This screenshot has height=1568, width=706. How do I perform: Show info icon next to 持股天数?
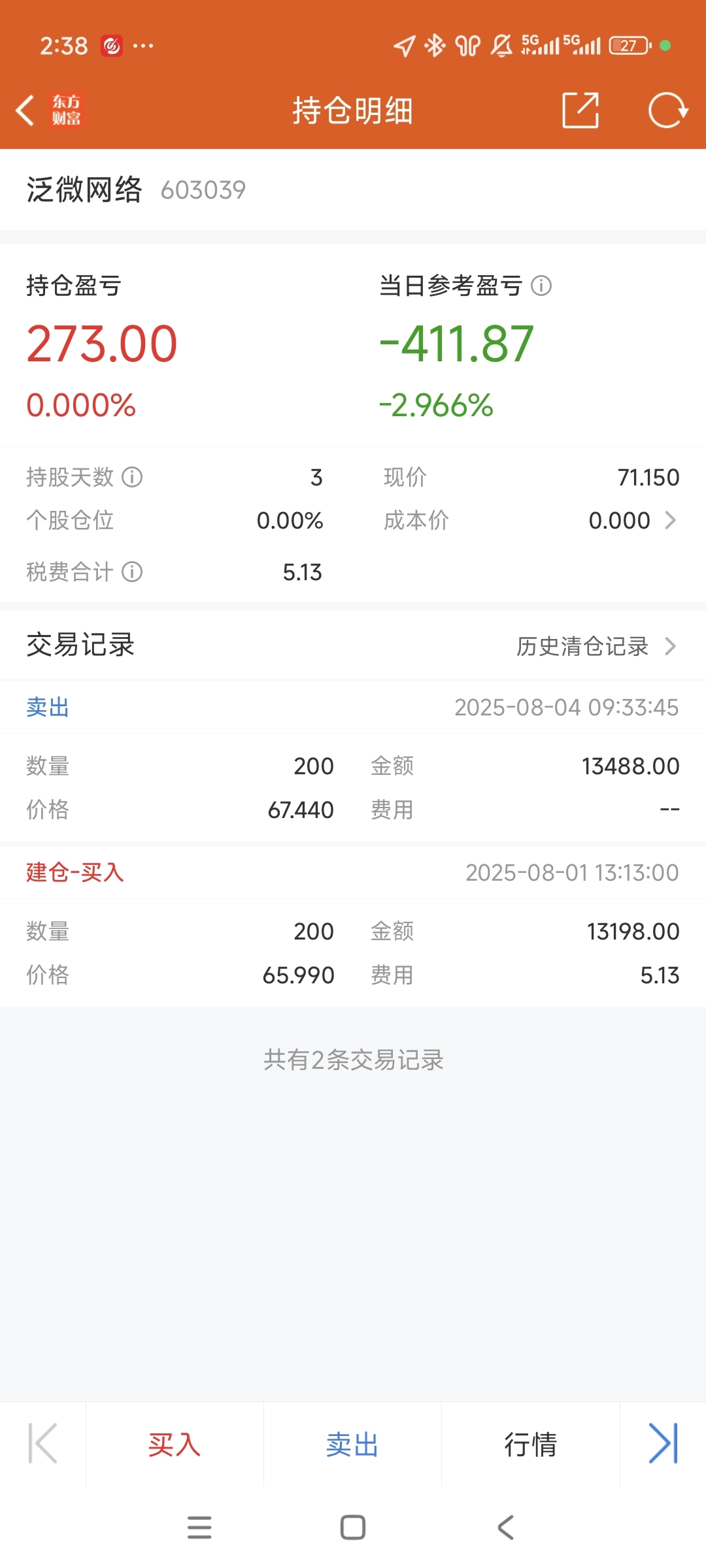tap(132, 477)
